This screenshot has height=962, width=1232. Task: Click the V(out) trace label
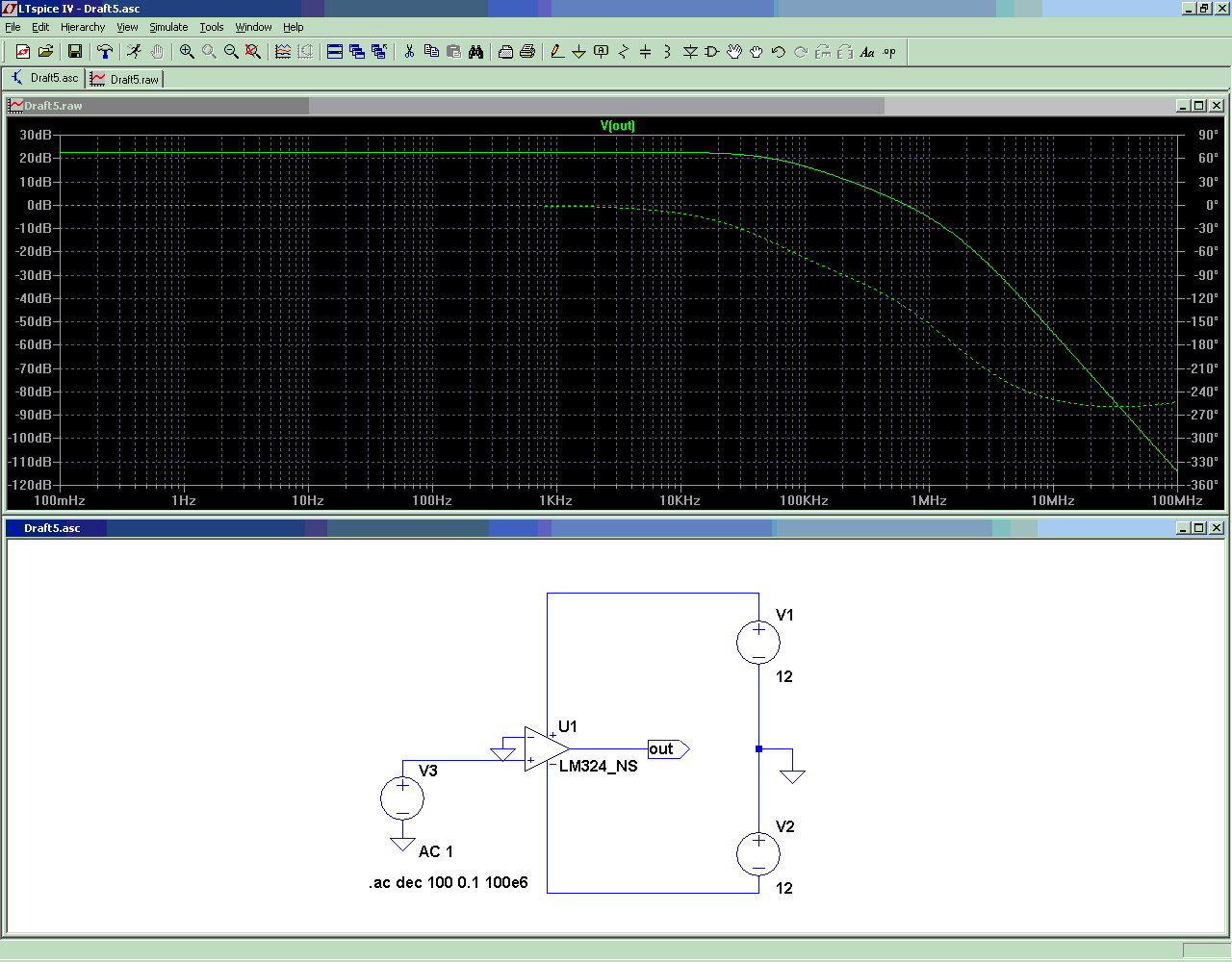click(x=617, y=125)
